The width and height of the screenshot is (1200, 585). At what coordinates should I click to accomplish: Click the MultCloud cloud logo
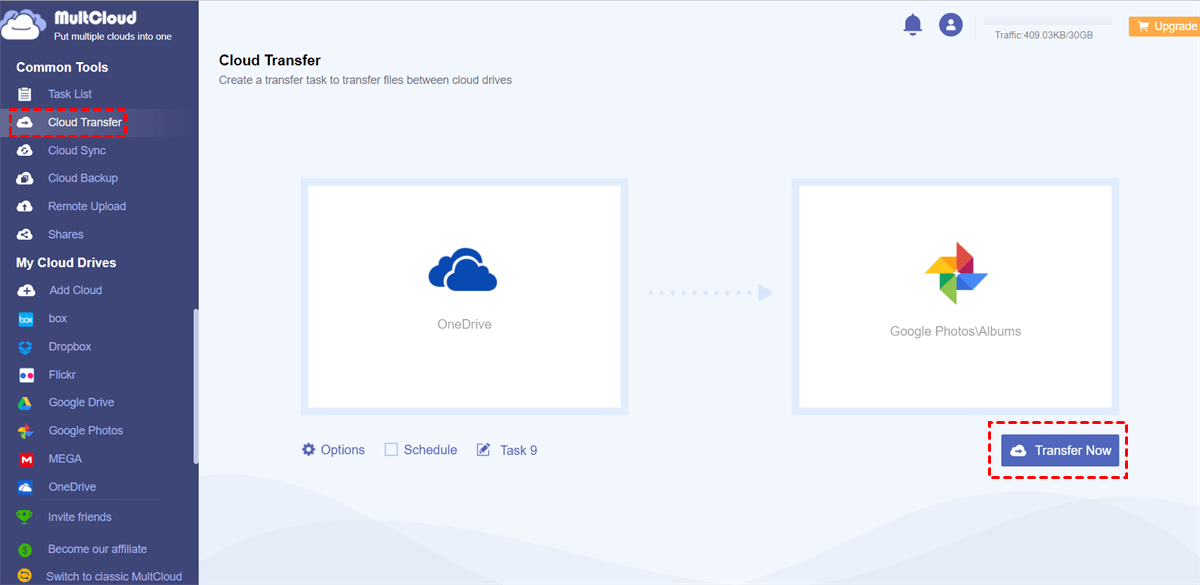(23, 23)
